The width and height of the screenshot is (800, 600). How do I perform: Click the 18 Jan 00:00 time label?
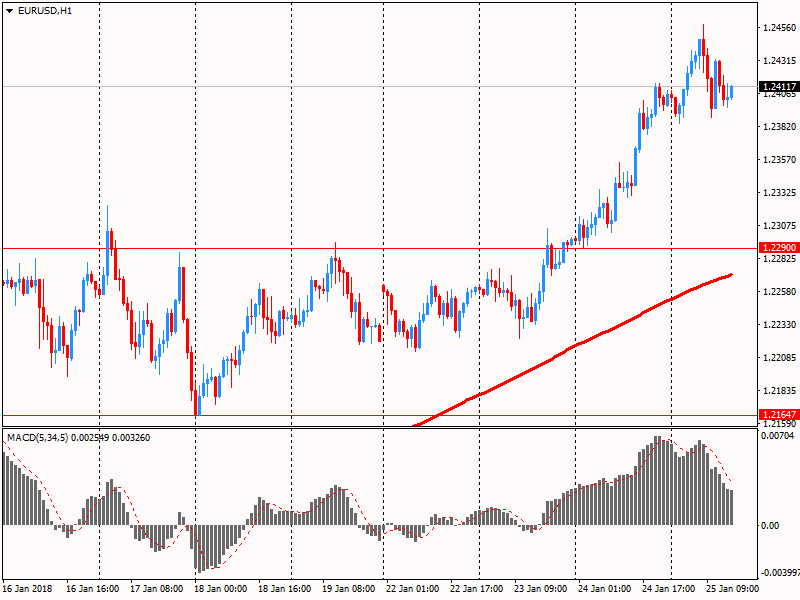coord(221,588)
